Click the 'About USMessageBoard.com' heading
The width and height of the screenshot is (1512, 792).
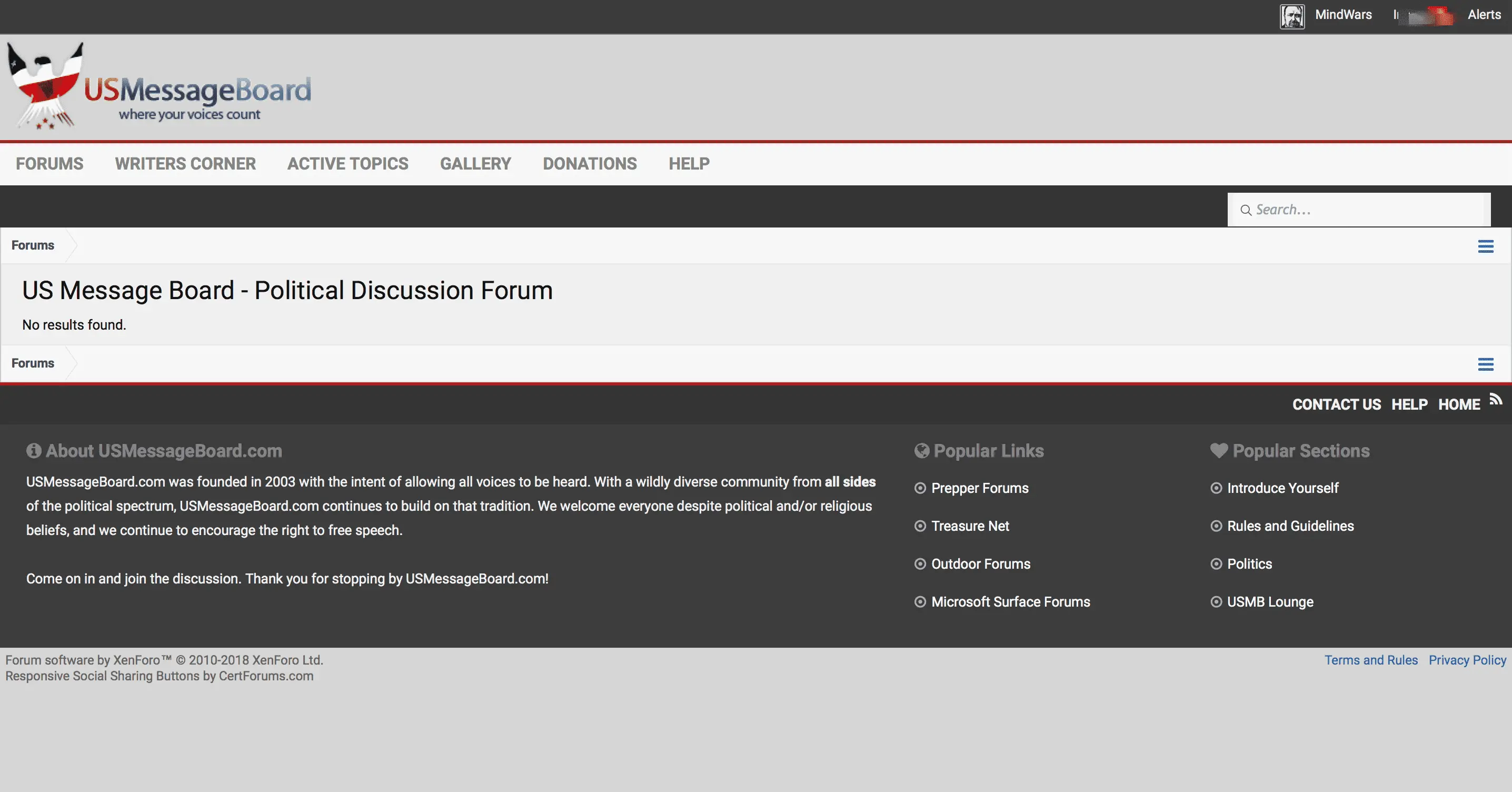164,450
